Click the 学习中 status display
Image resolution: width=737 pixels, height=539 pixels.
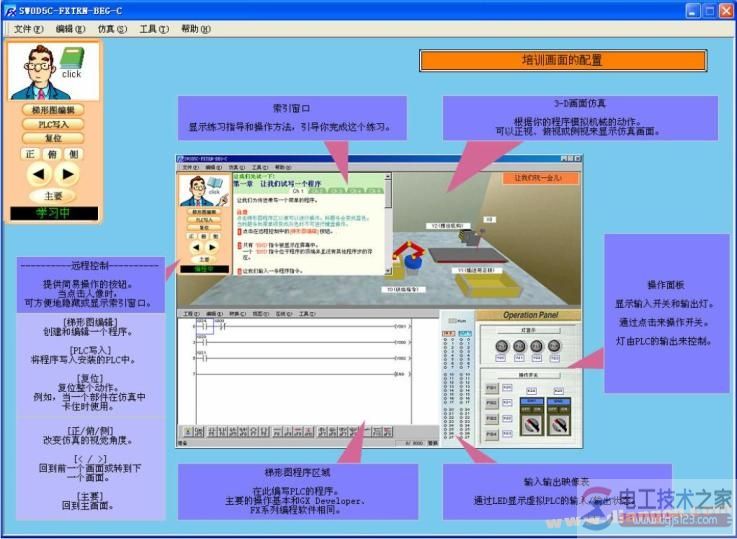(x=54, y=213)
